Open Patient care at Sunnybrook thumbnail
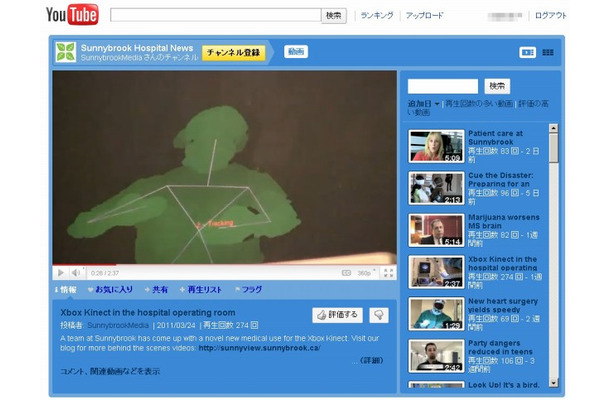Screen dimensions: 610x400 [x=436, y=146]
